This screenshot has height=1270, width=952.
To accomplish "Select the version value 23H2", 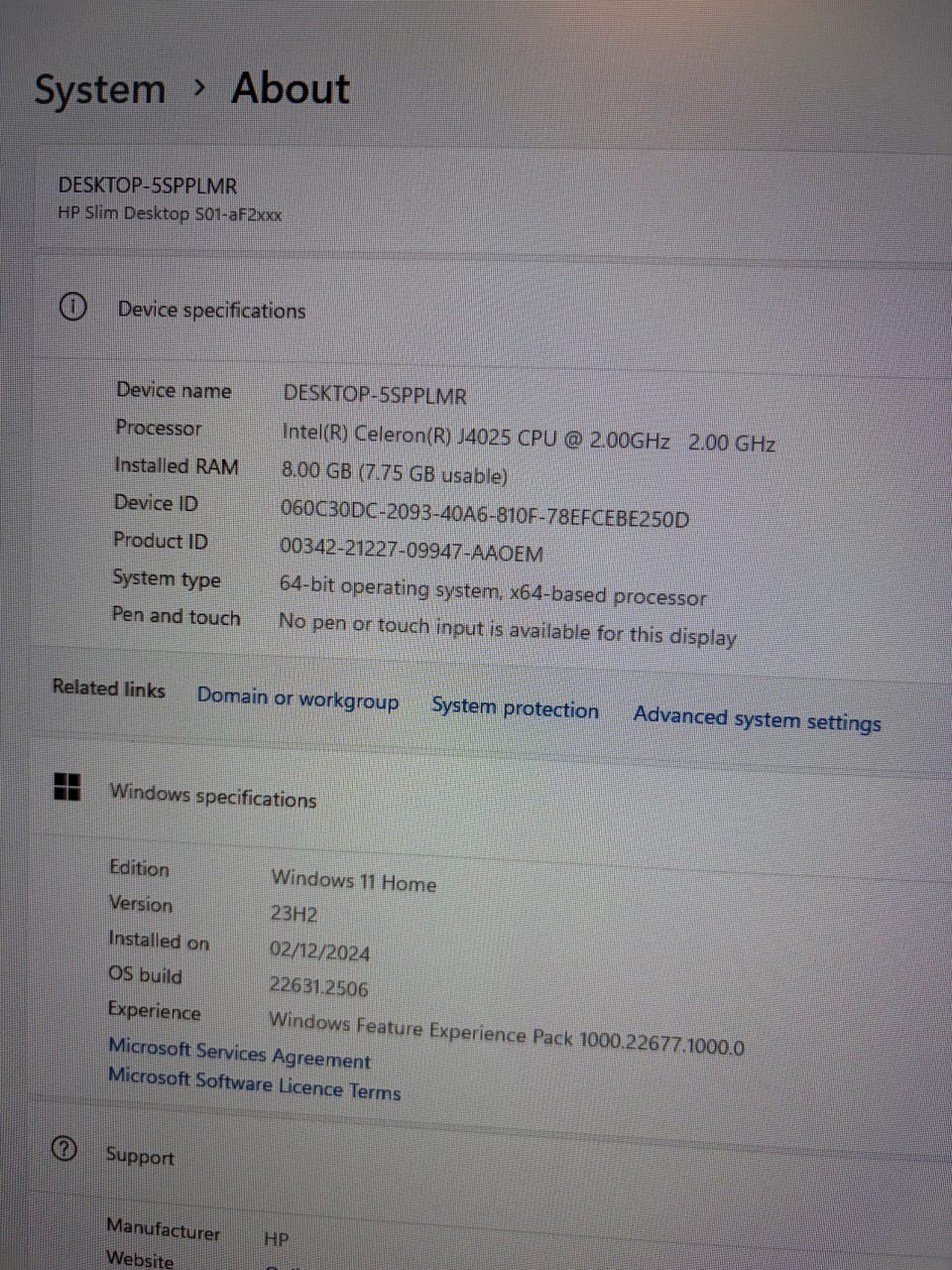I will 294,914.
